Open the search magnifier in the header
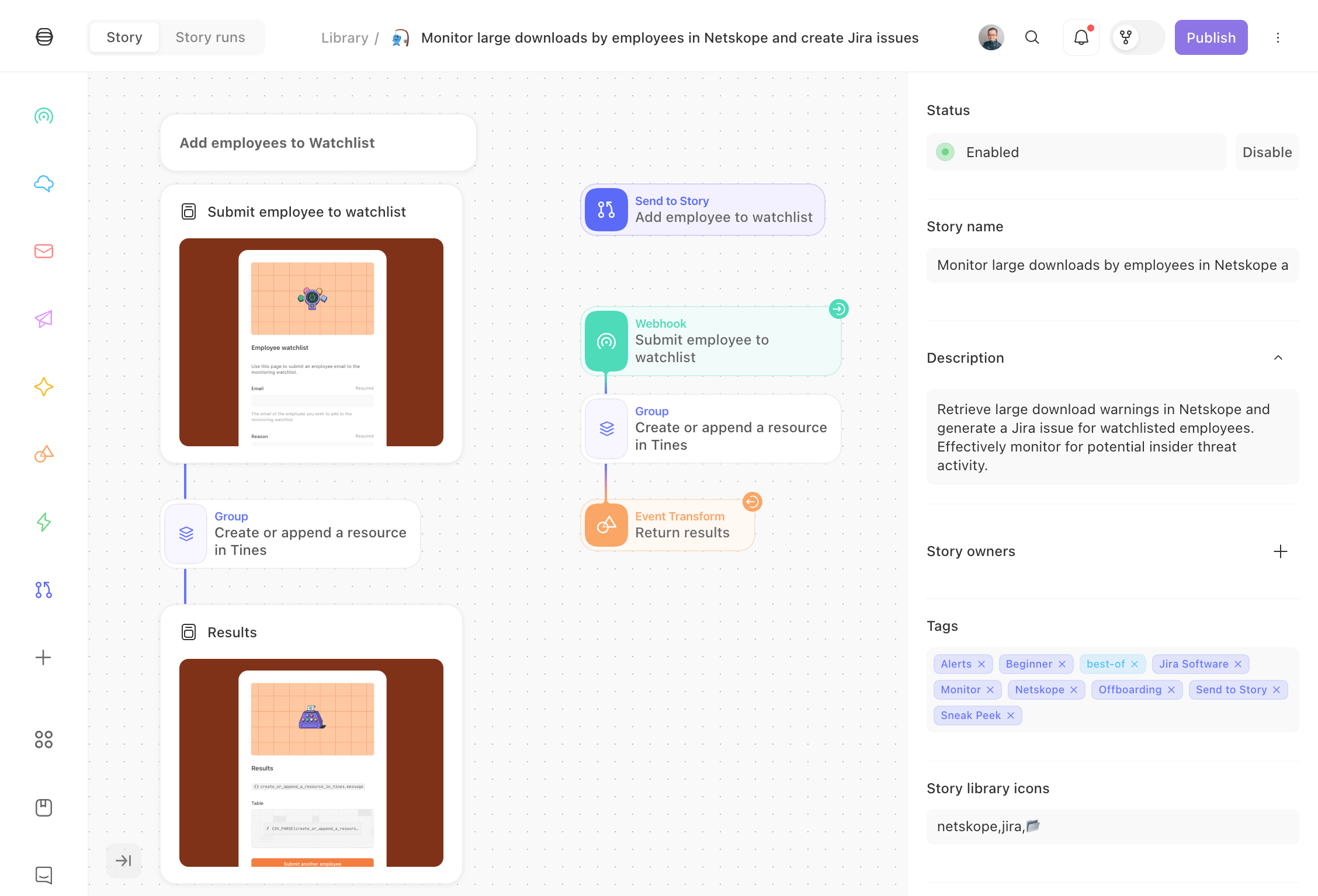 [1032, 37]
